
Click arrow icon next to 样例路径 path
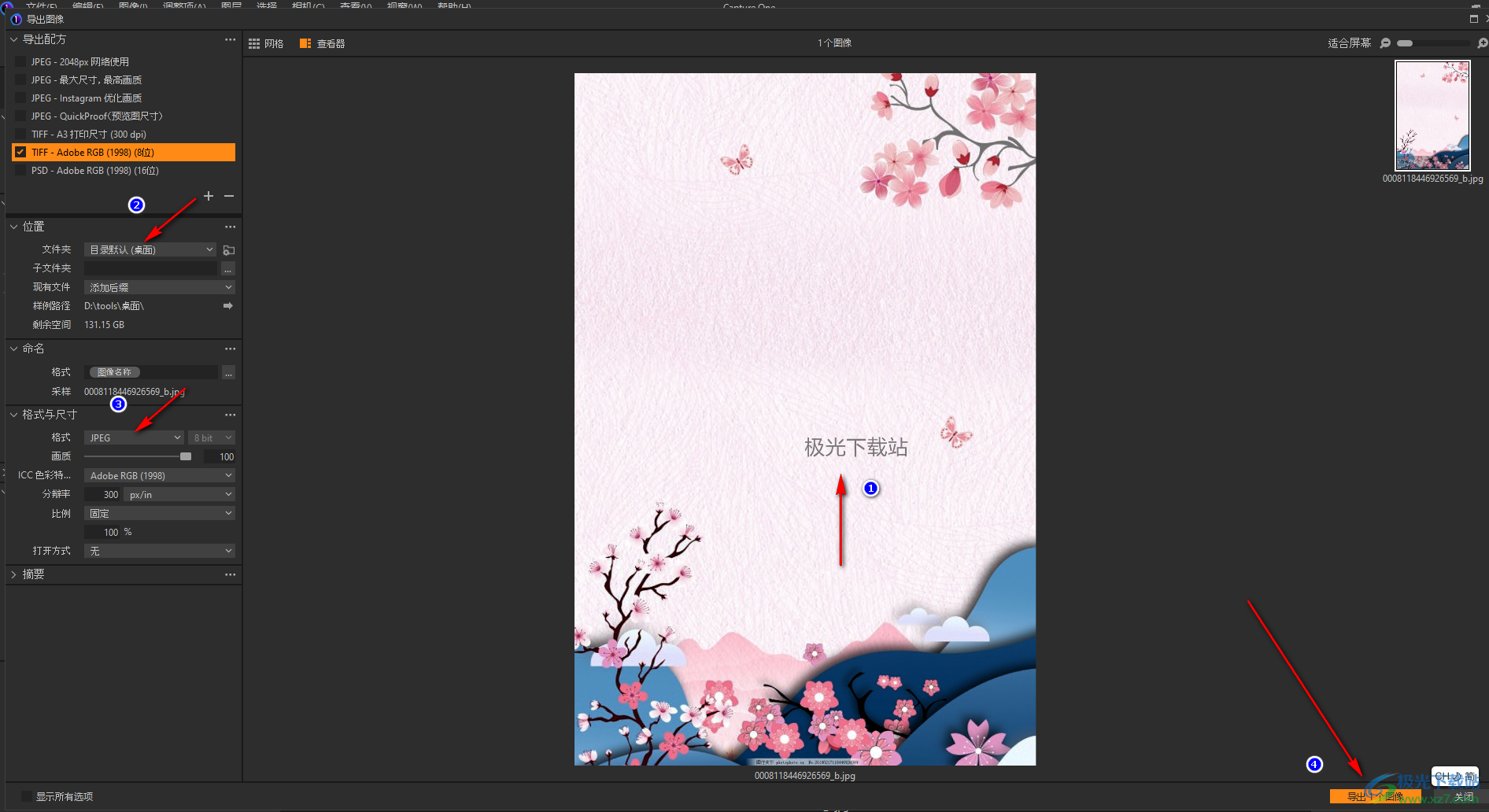(x=228, y=306)
